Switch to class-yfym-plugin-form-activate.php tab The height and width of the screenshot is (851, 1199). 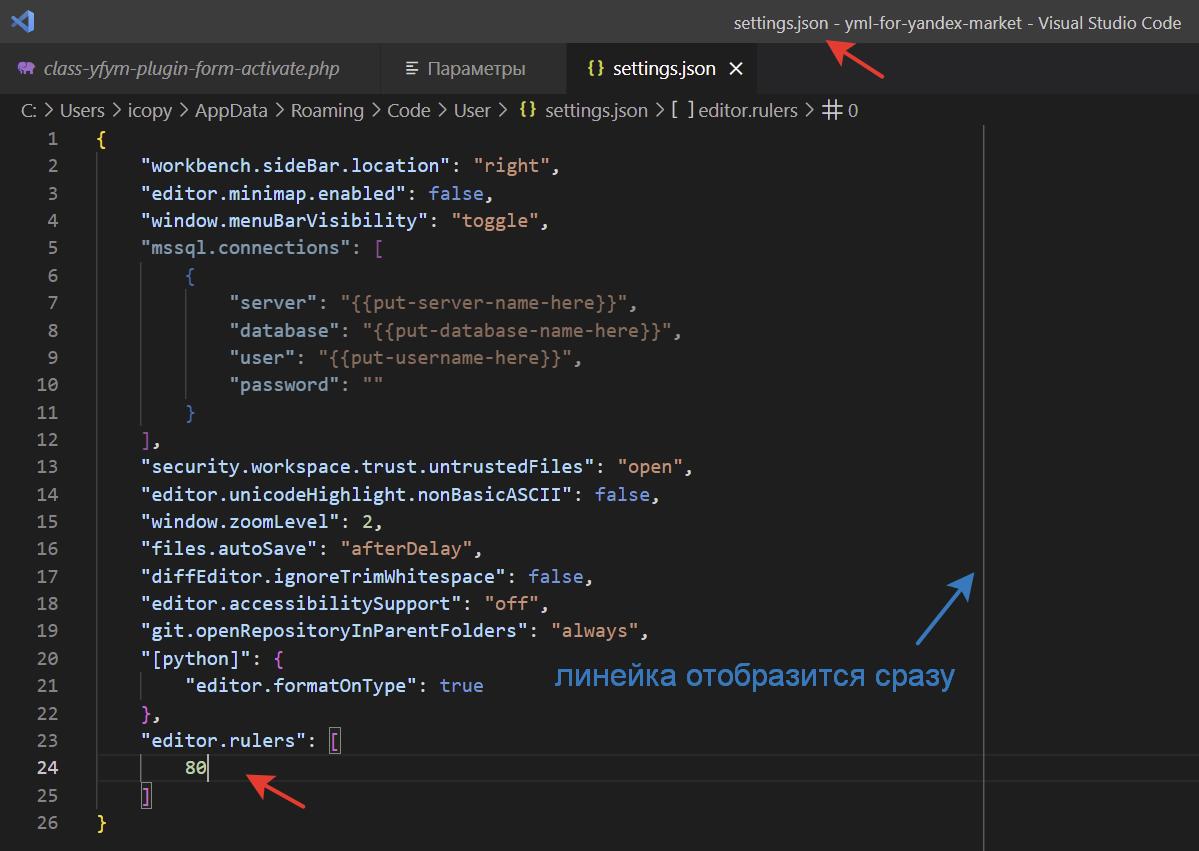191,69
